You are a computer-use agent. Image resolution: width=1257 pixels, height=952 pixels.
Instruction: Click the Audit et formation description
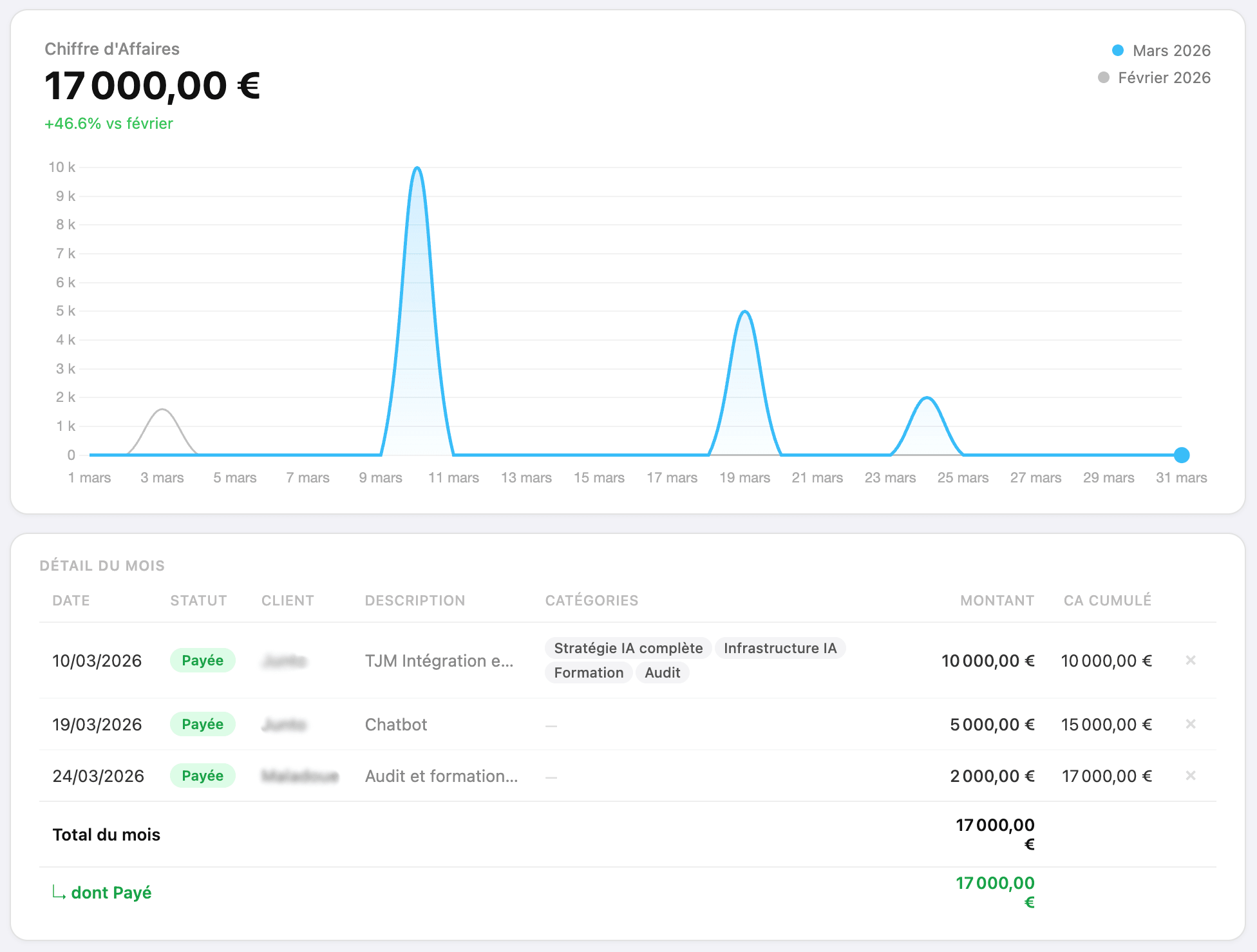pyautogui.click(x=441, y=776)
